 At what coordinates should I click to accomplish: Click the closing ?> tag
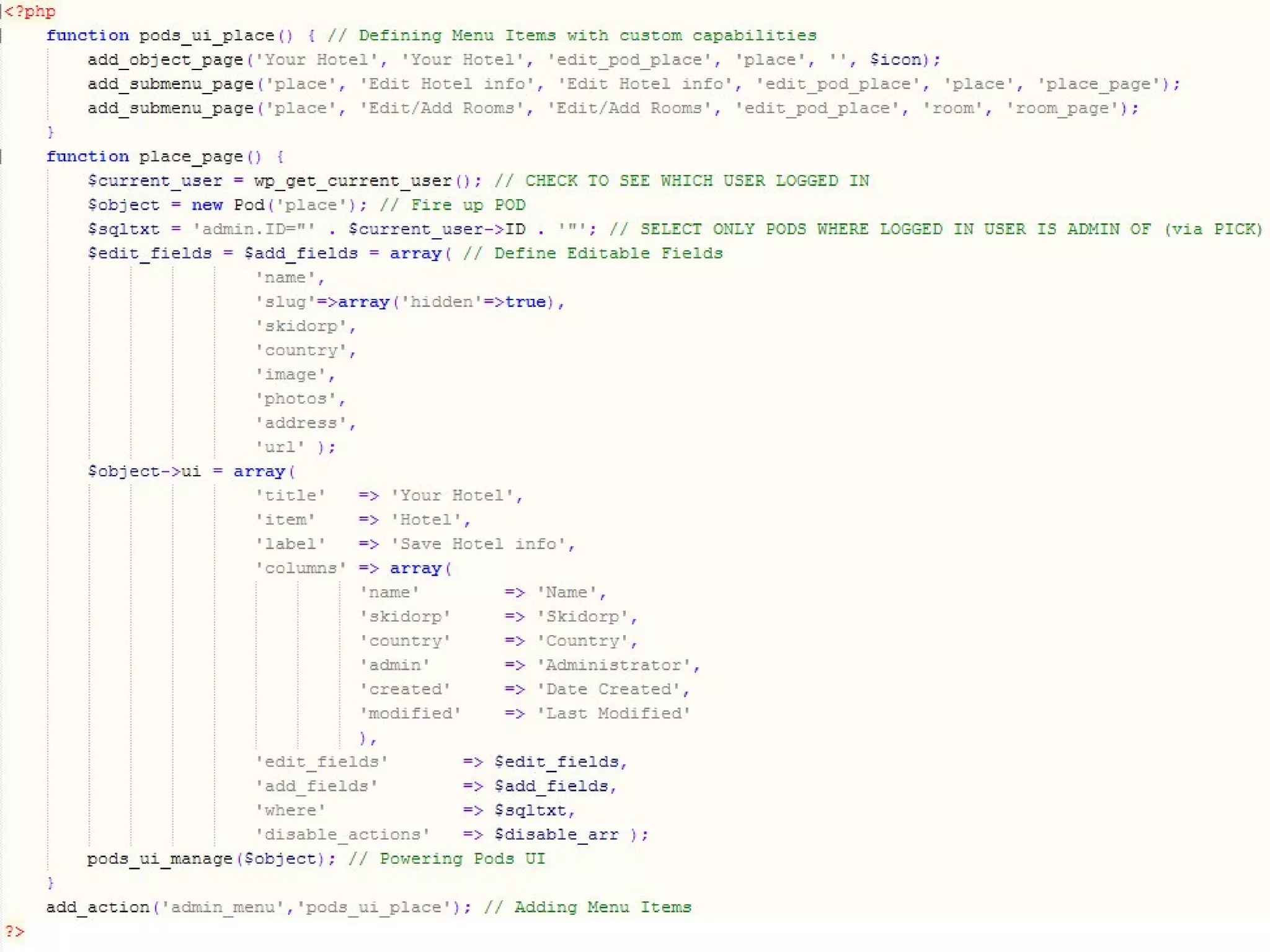tap(15, 931)
